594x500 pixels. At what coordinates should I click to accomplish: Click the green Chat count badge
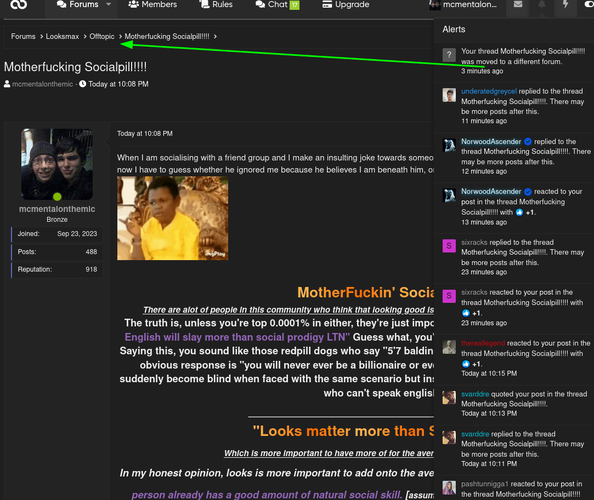point(295,5)
